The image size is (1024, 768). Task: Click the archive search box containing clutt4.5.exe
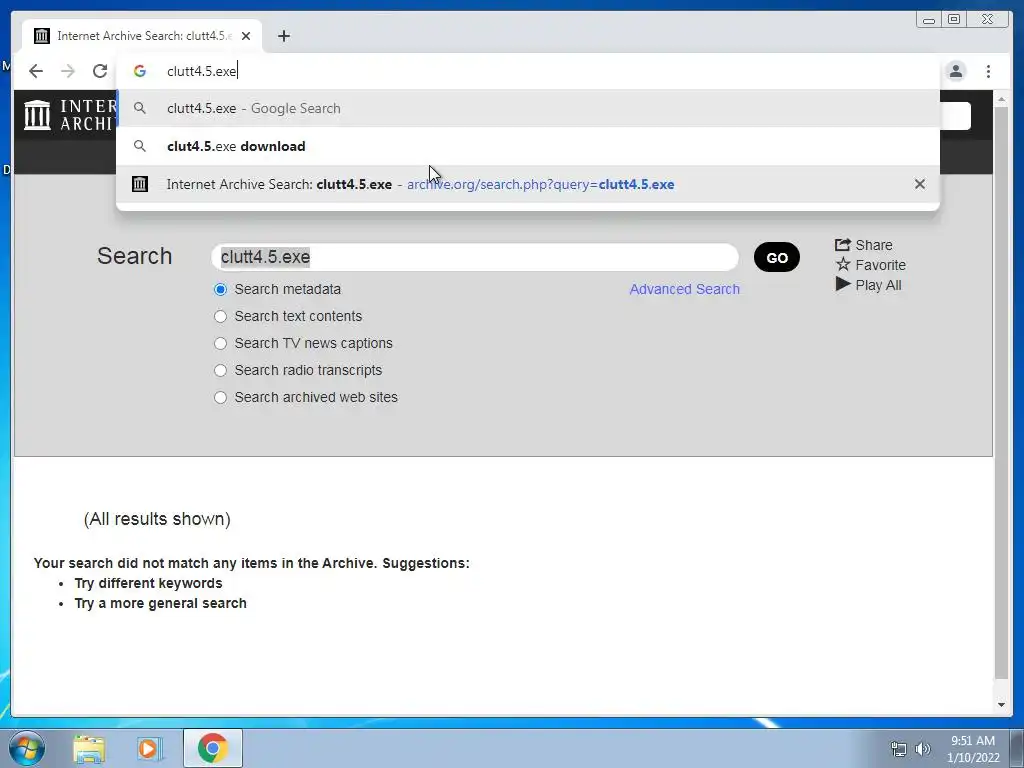(x=475, y=257)
